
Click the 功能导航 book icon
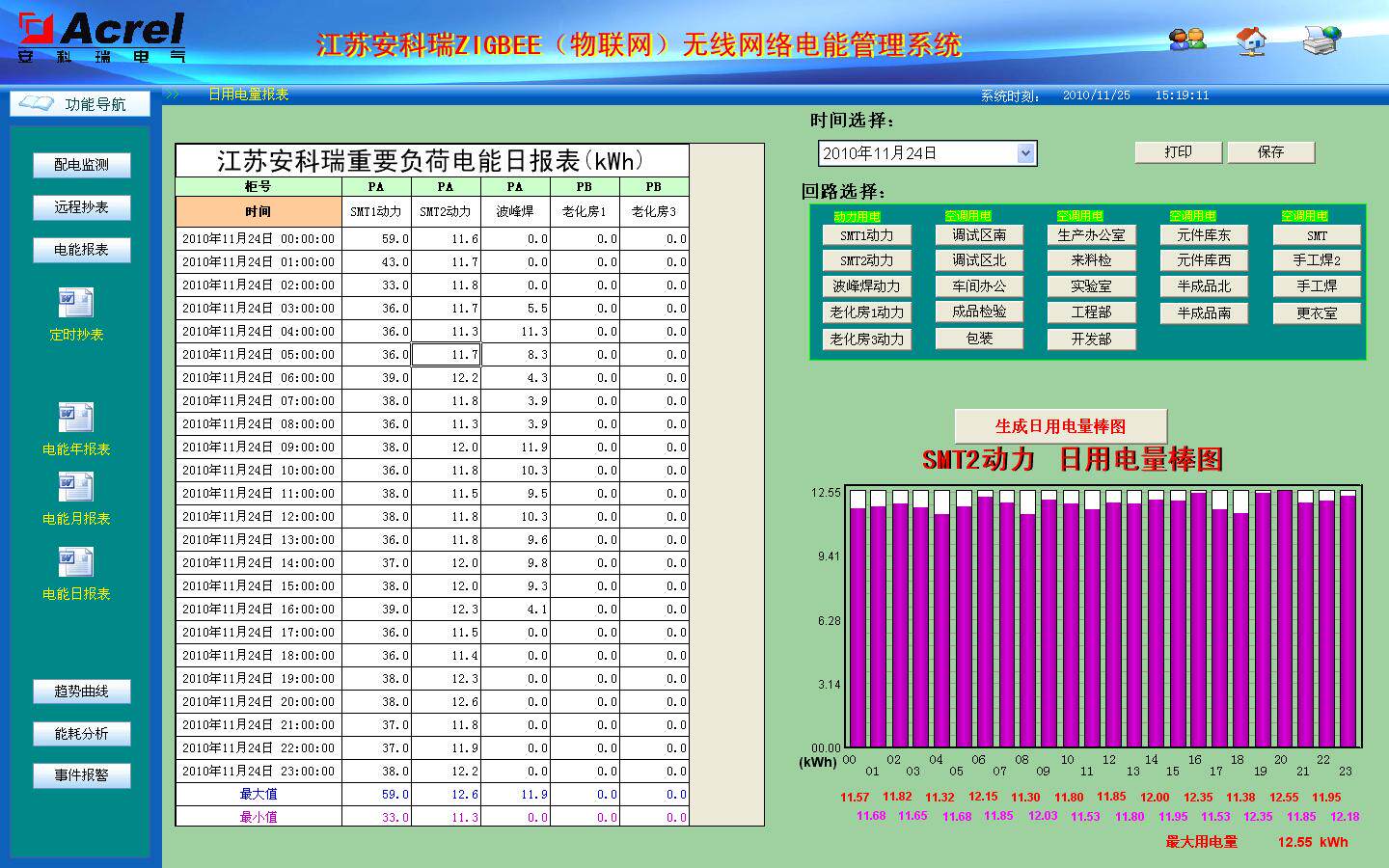[x=36, y=102]
